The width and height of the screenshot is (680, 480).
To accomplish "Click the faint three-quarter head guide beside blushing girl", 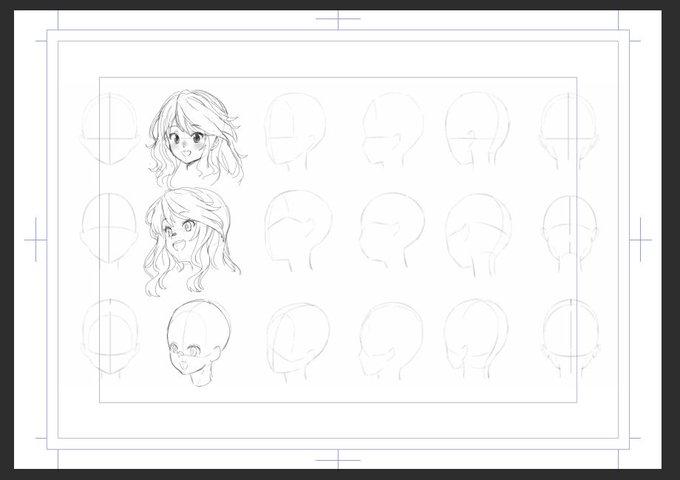I will (295, 131).
